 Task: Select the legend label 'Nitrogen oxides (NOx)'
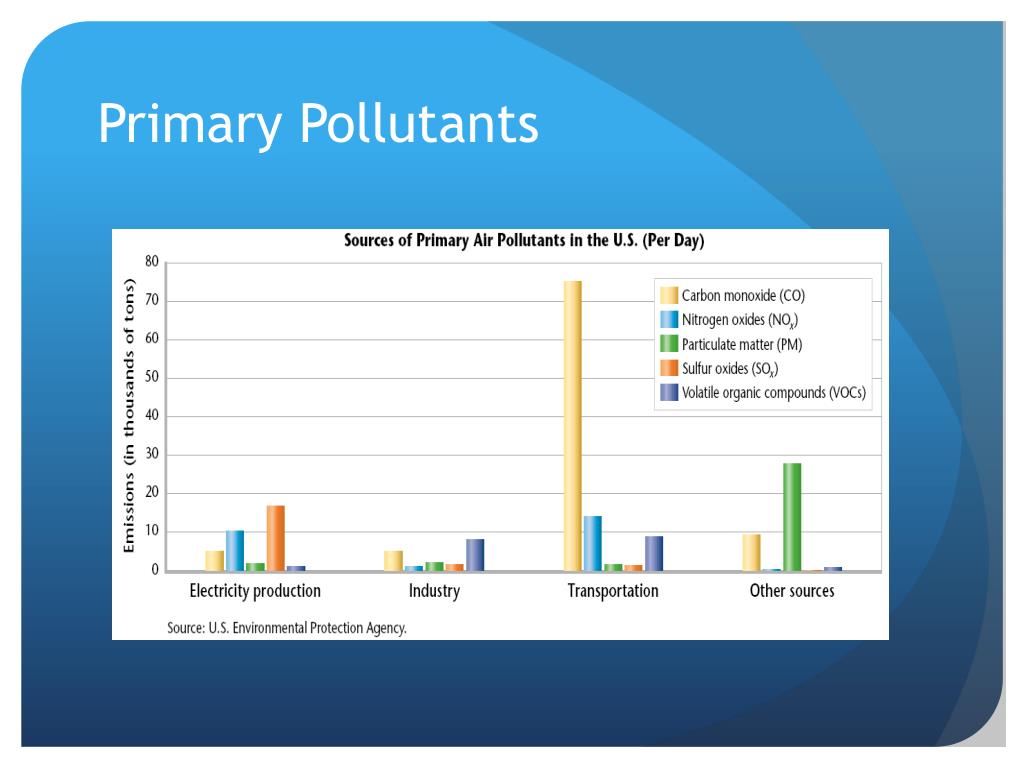[x=740, y=320]
